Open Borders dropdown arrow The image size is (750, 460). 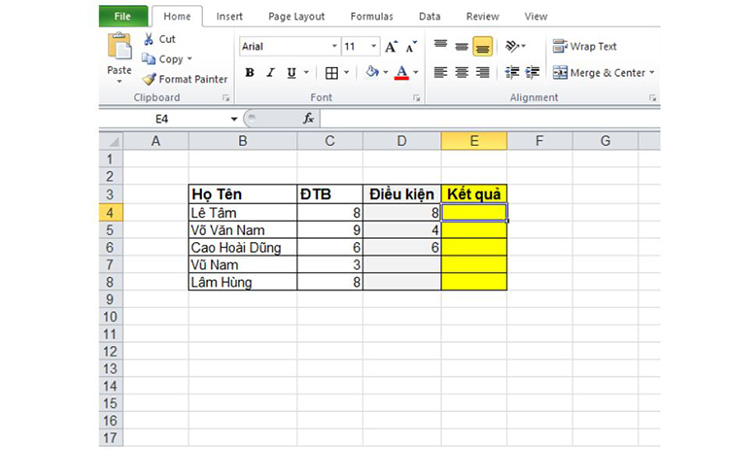(346, 73)
